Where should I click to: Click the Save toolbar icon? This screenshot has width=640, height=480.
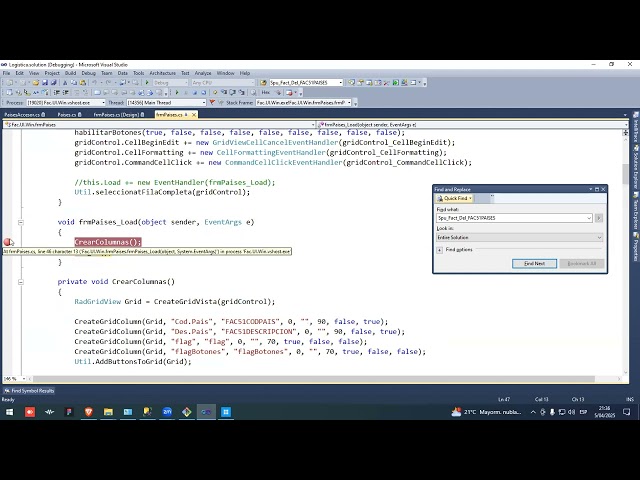45,82
